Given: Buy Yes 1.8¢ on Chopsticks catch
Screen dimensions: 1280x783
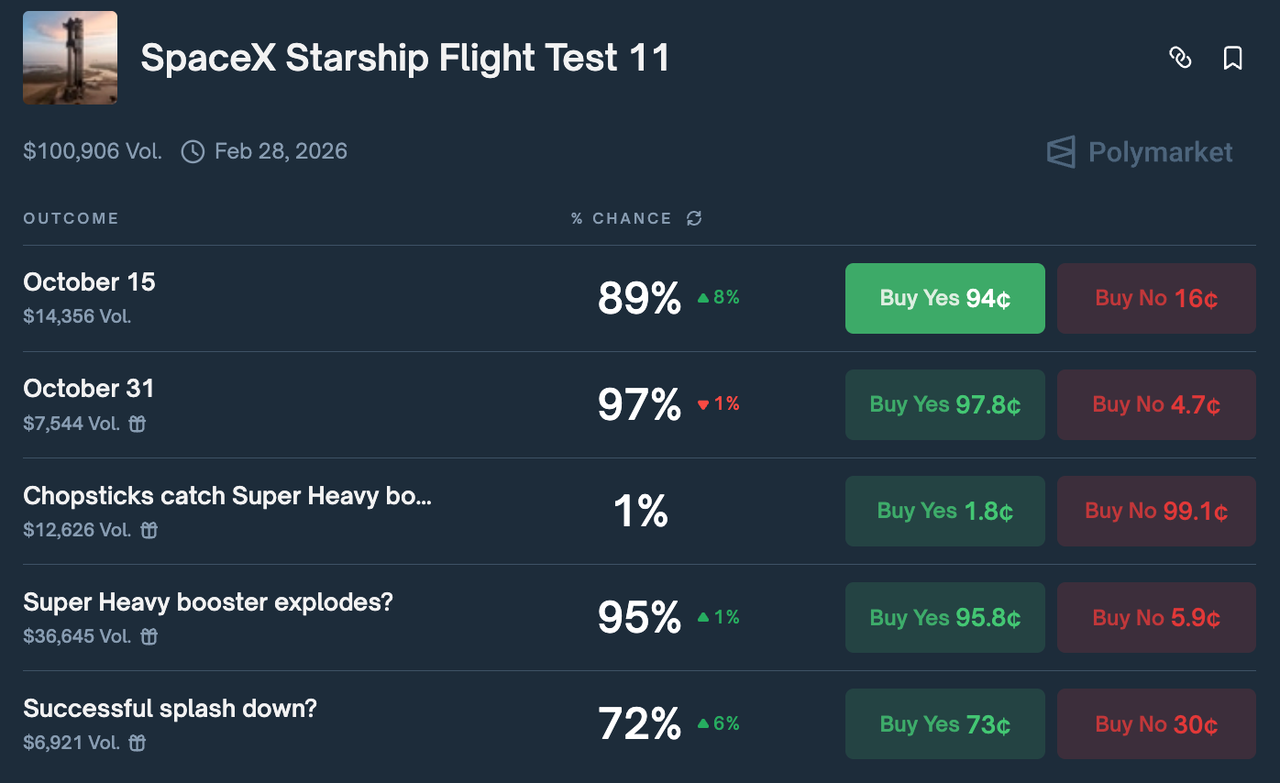Looking at the screenshot, I should pos(945,511).
